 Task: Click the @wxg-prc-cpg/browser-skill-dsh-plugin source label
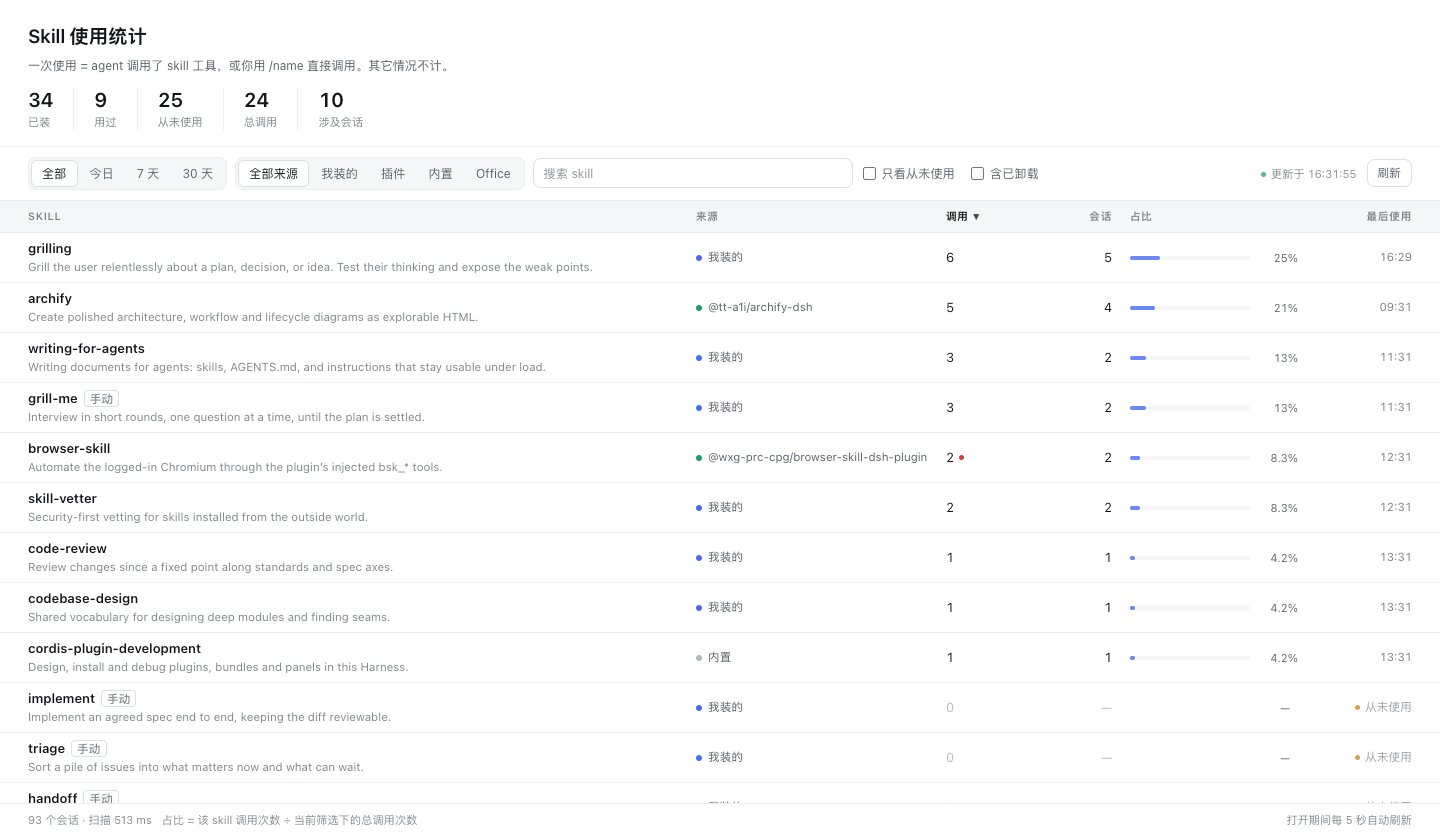817,457
